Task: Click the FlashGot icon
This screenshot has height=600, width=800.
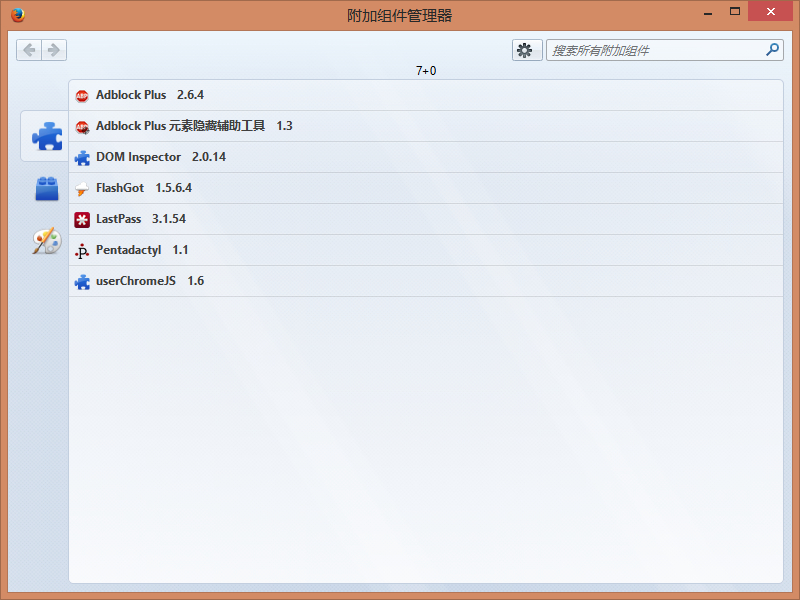Action: pyautogui.click(x=82, y=189)
